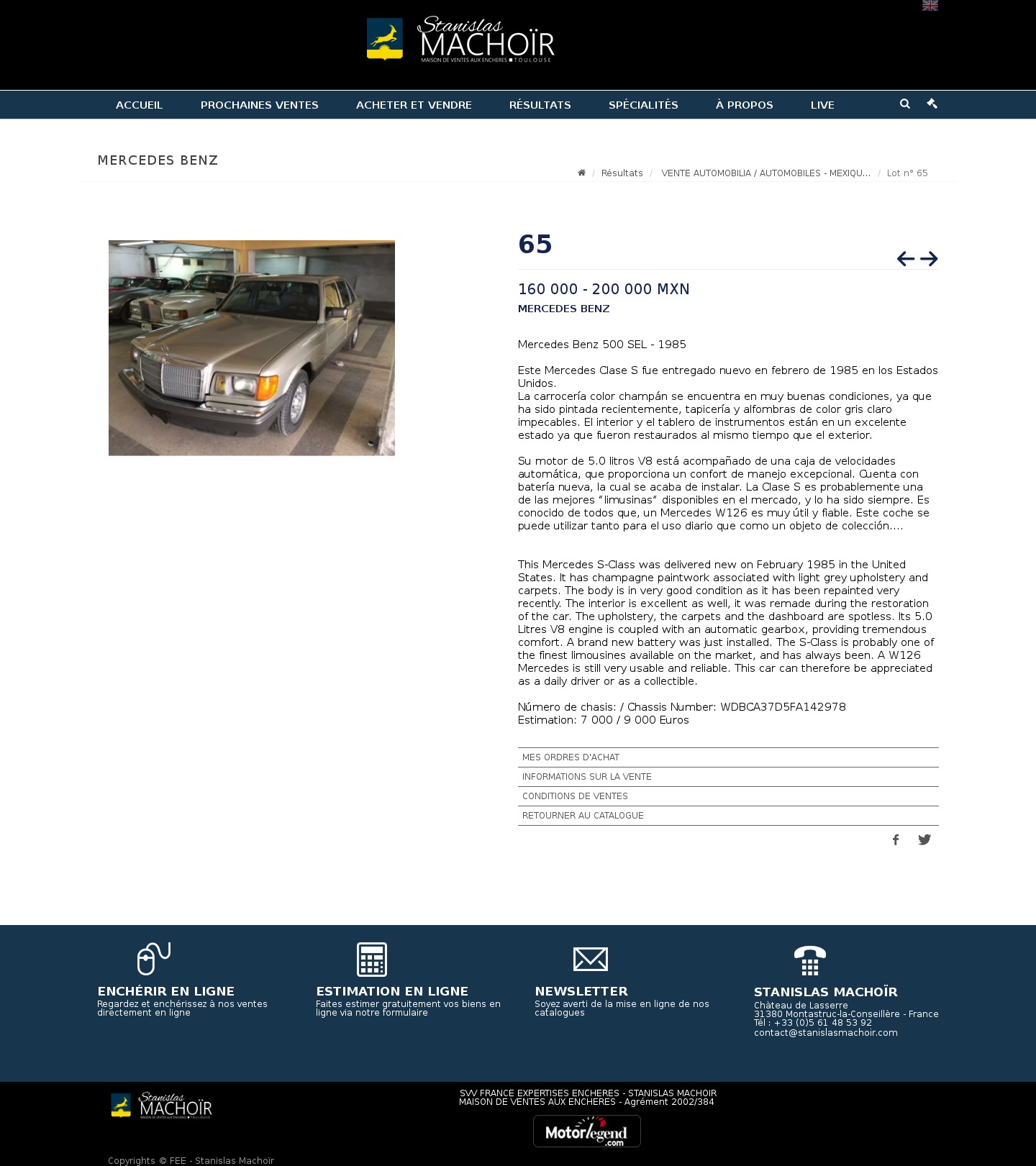Open the Acheter et Vendre menu
Screen dimensions: 1036x1166
[414, 105]
